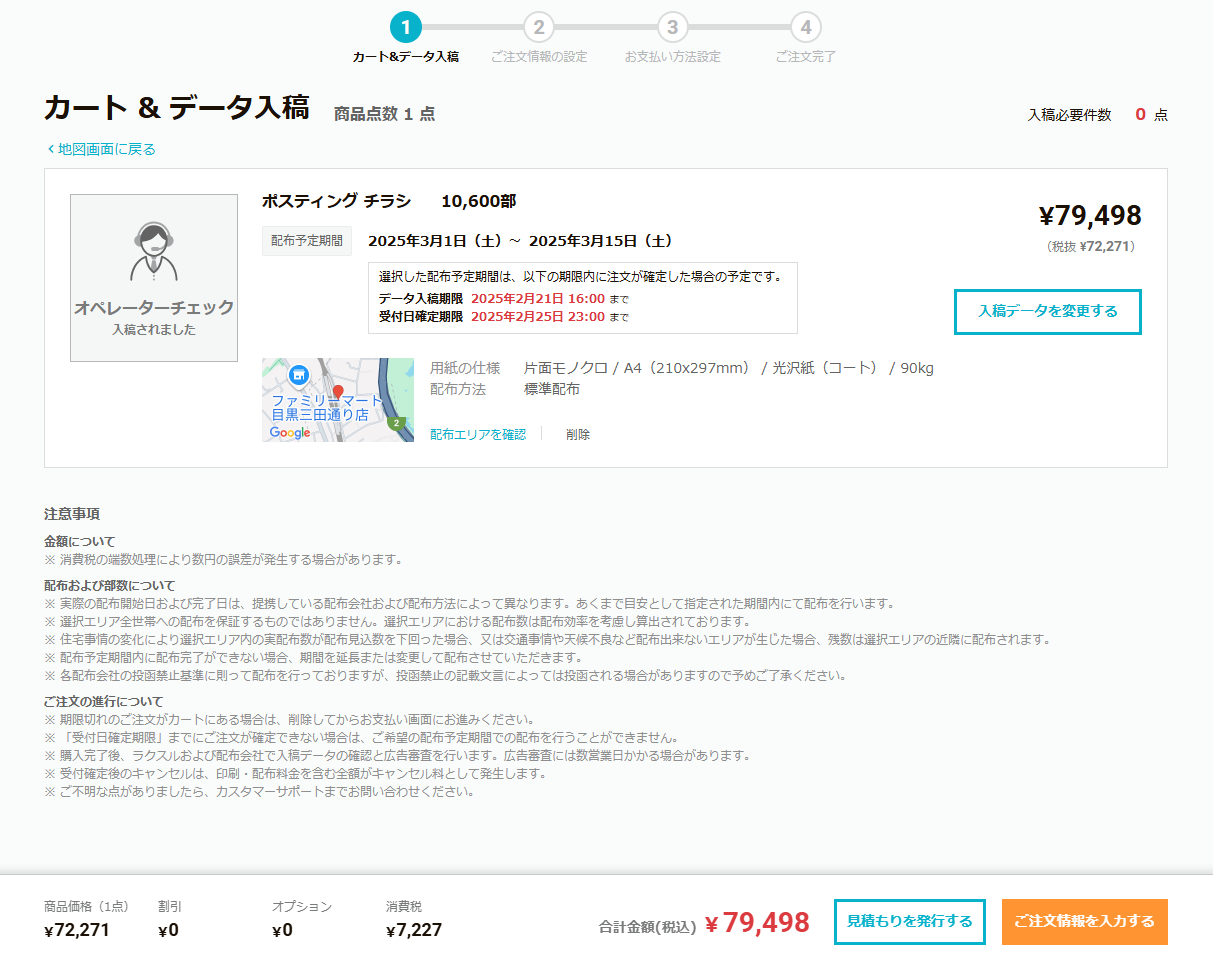Viewport: 1213px width, 967px height.
Task: Click the tax-excluded price 税抜 ¥72,271
Action: tap(1091, 246)
